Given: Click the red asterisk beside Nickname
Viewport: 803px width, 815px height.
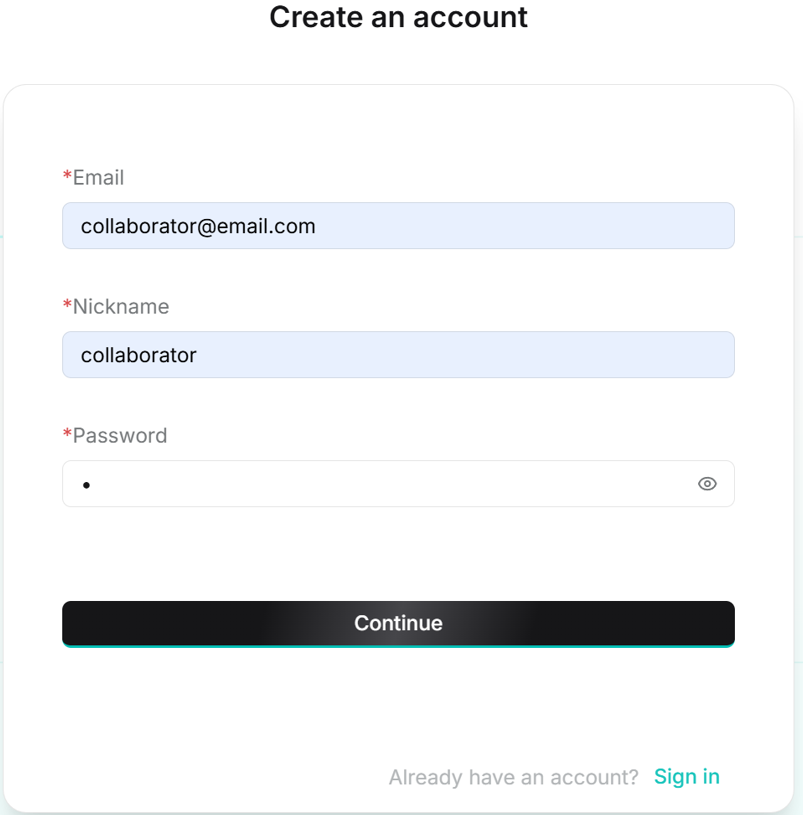Looking at the screenshot, I should (67, 306).
